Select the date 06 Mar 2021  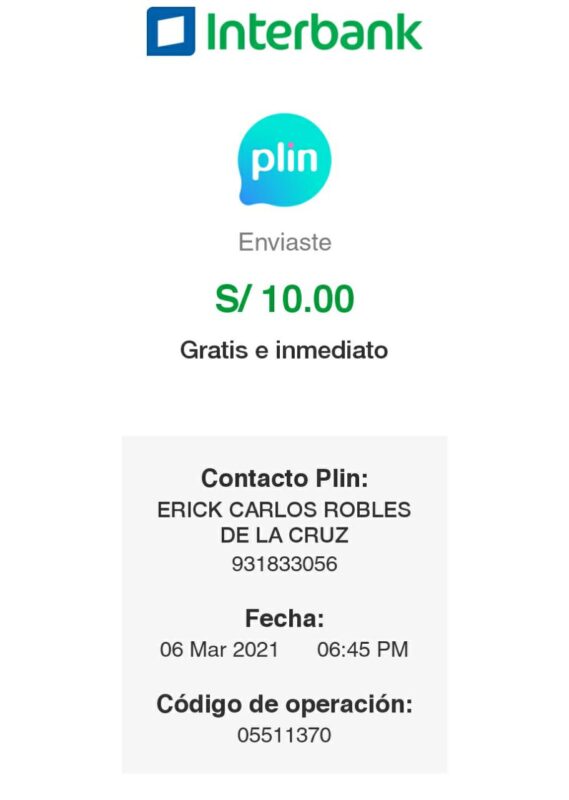(219, 649)
